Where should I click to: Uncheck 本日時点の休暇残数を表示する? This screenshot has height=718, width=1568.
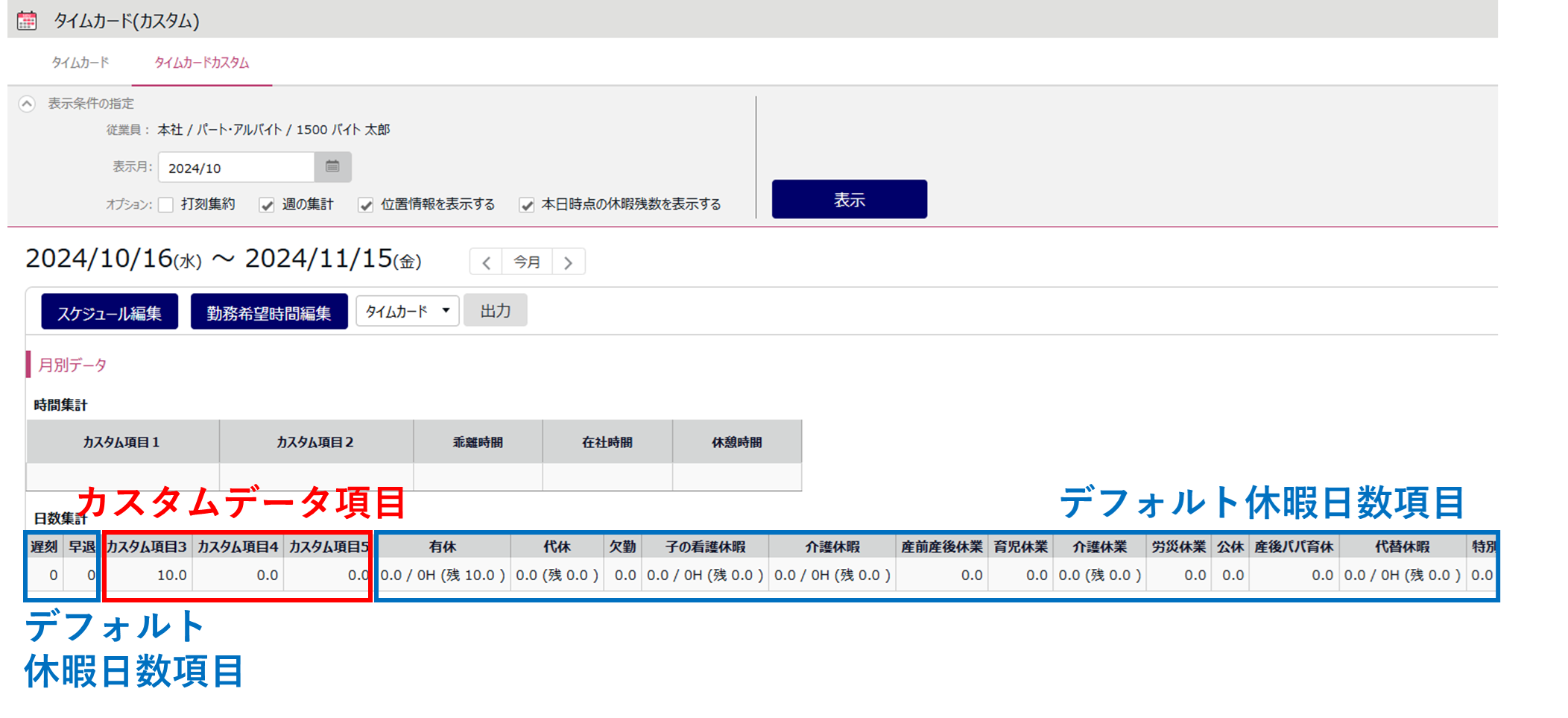coord(527,205)
